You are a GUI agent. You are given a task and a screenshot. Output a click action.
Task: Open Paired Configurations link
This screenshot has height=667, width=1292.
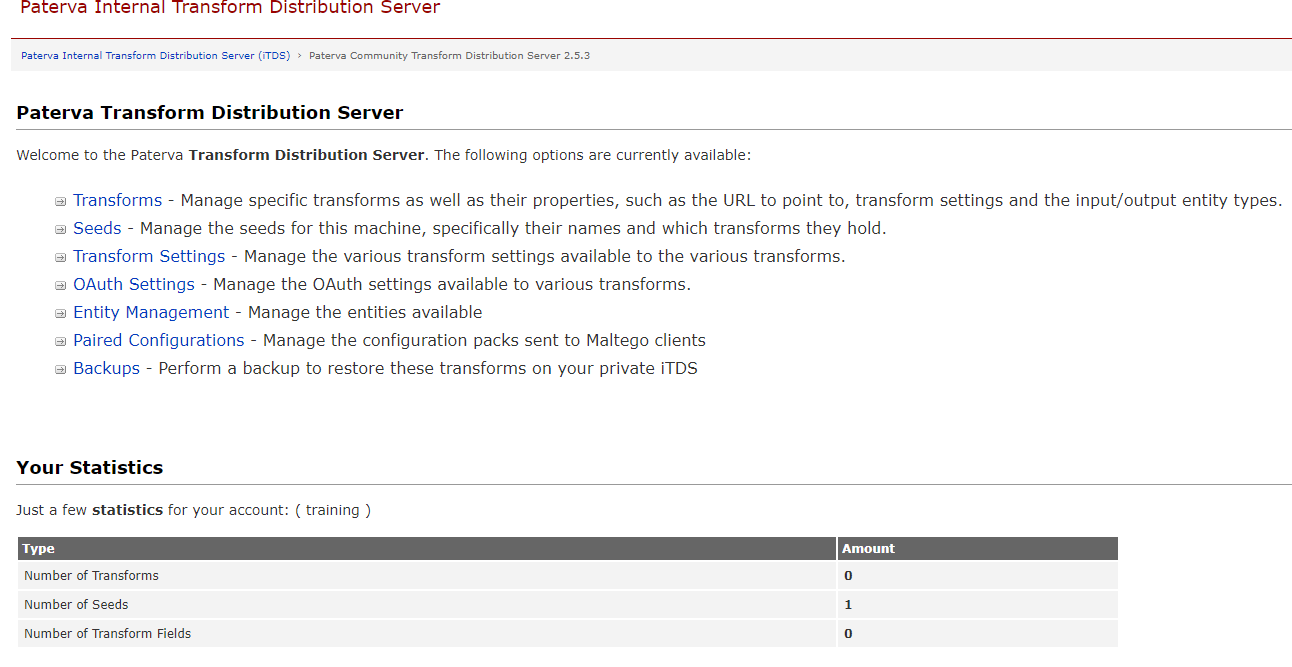coord(159,340)
